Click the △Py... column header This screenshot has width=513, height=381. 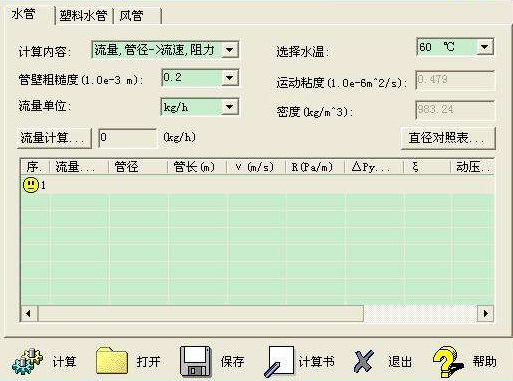tap(374, 166)
